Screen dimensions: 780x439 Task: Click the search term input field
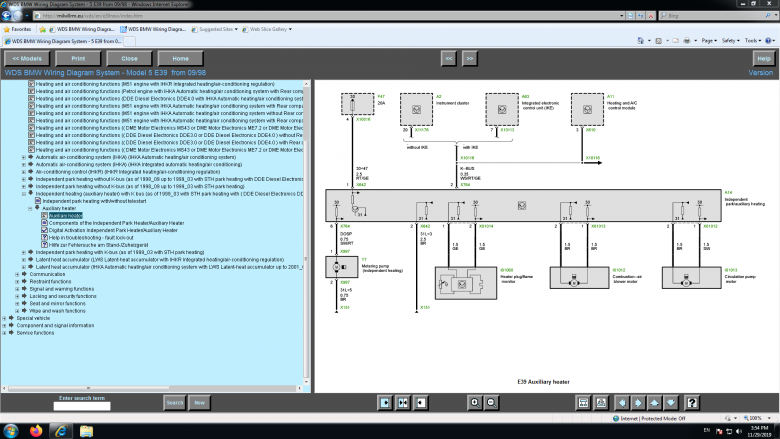point(82,406)
